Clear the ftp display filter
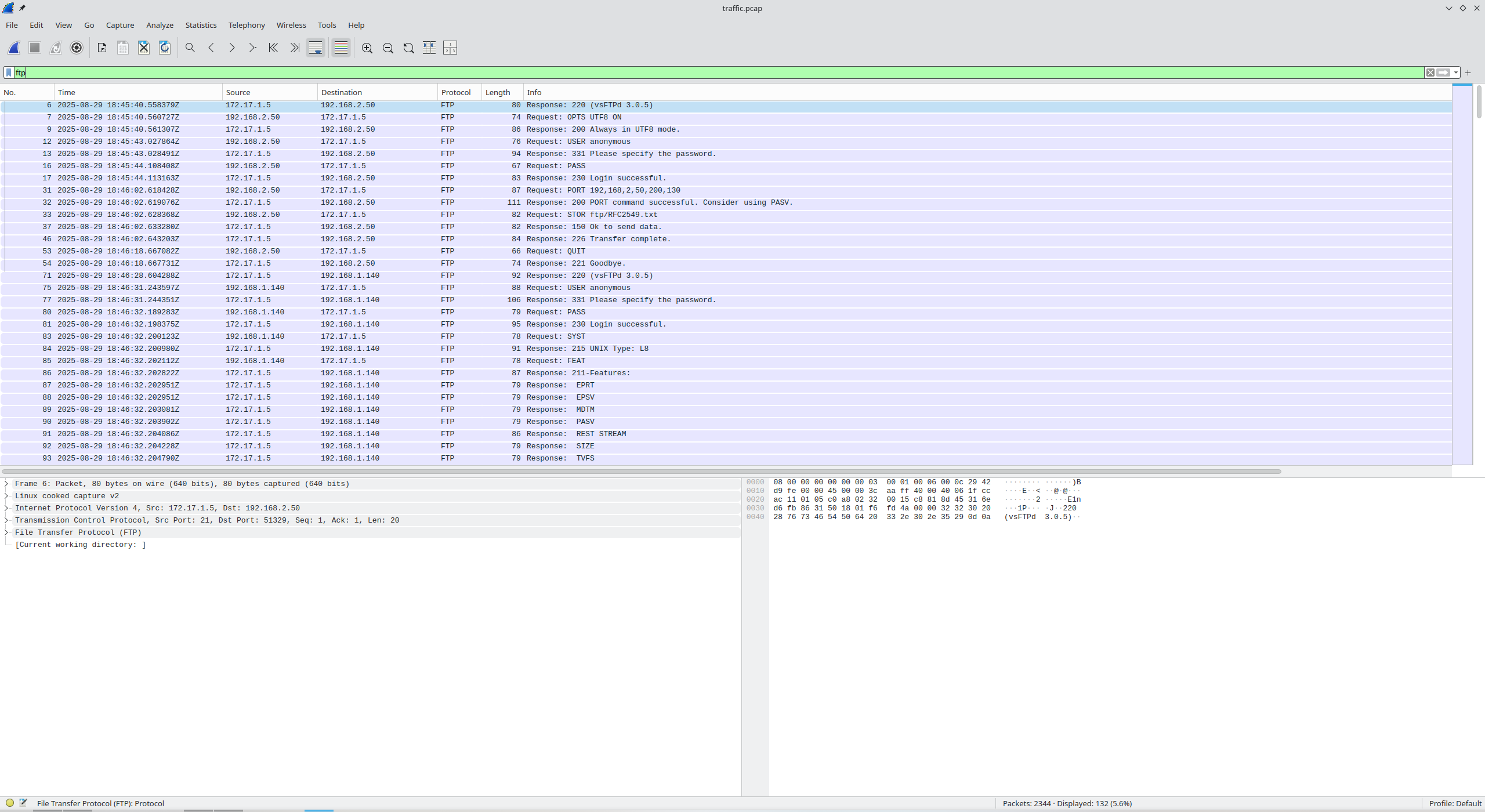The height and width of the screenshot is (812, 1485). pyautogui.click(x=1430, y=72)
